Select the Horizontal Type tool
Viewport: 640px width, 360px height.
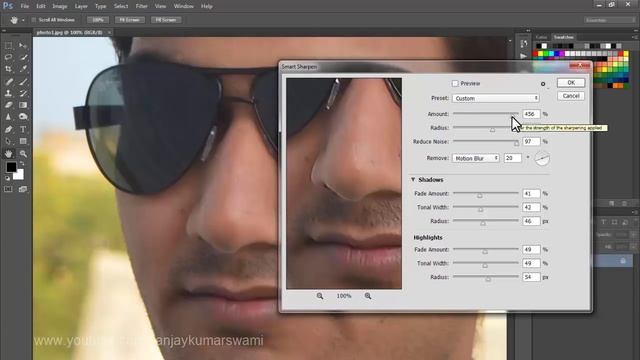(23, 129)
